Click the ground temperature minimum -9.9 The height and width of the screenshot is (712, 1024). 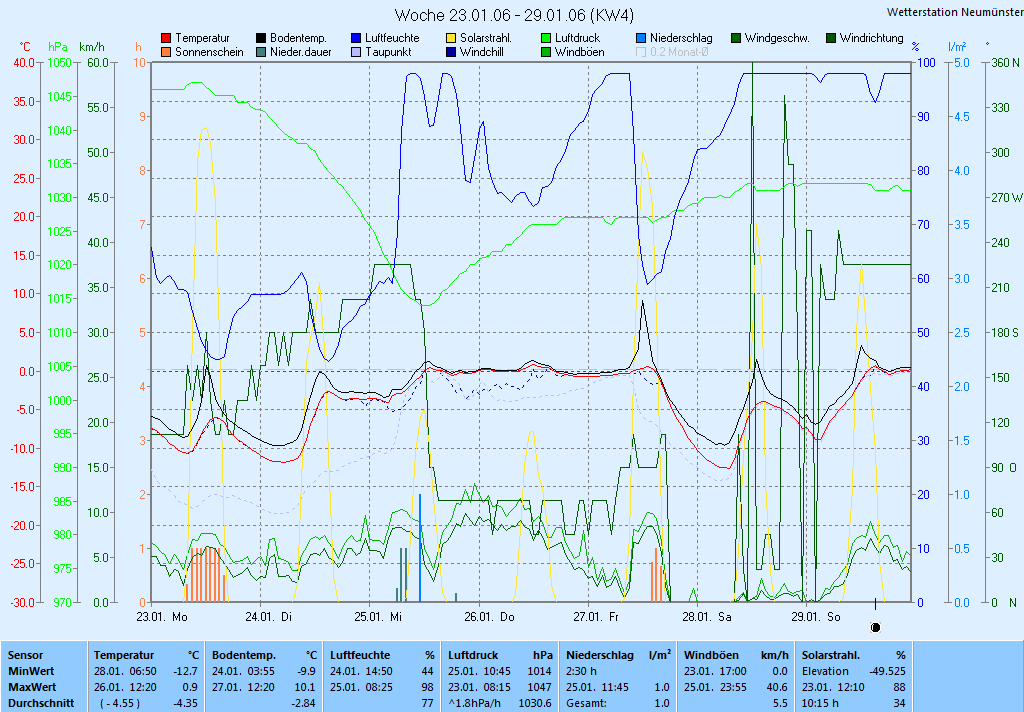click(x=306, y=671)
